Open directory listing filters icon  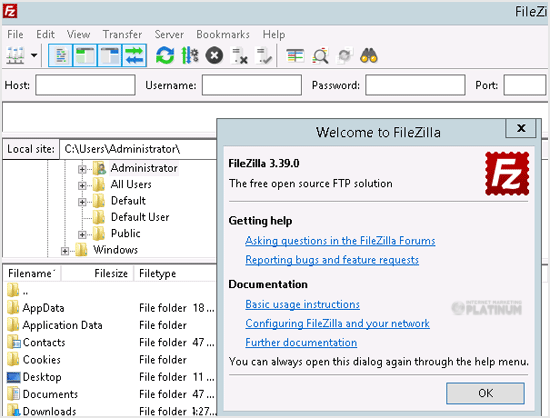tap(295, 56)
